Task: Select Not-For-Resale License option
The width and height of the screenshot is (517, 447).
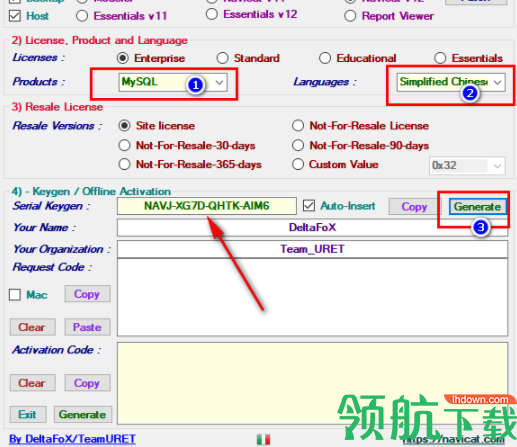Action: (298, 126)
